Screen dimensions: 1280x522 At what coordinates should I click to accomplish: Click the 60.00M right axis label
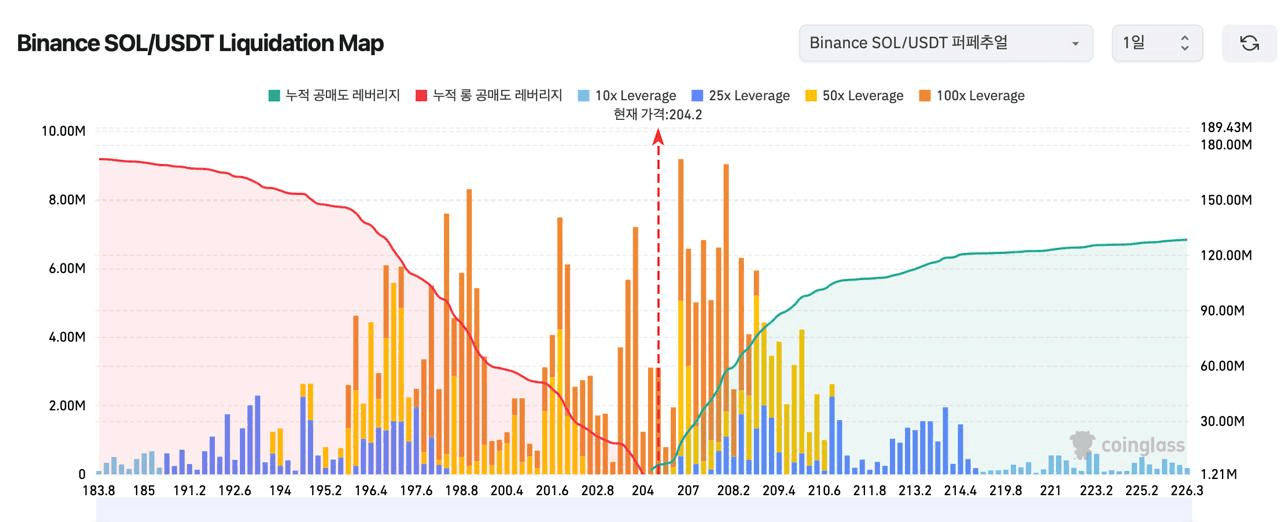click(x=1221, y=366)
